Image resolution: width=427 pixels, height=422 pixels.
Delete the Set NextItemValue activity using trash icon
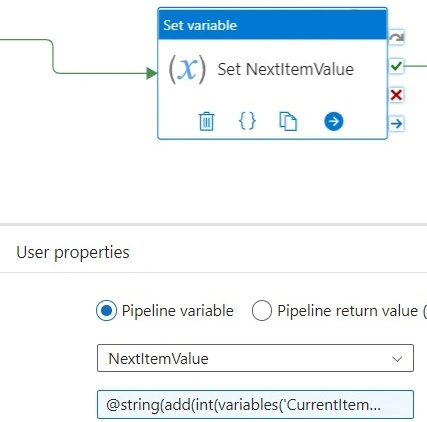(206, 121)
